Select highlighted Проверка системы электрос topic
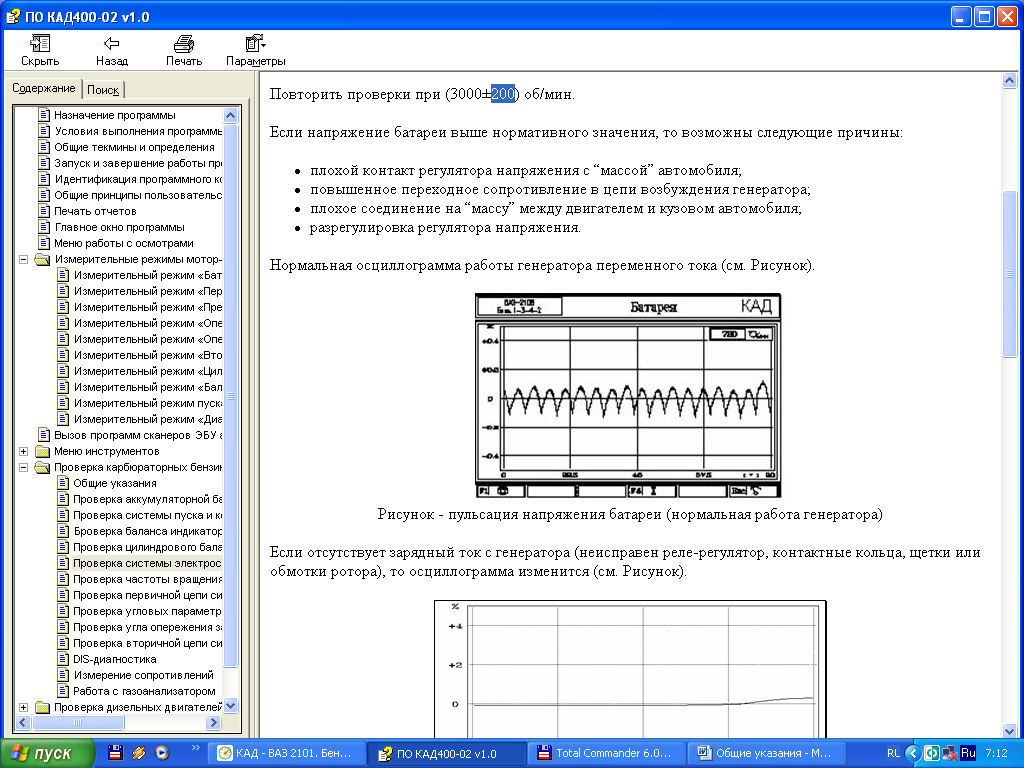The height and width of the screenshot is (768, 1024). tap(147, 563)
